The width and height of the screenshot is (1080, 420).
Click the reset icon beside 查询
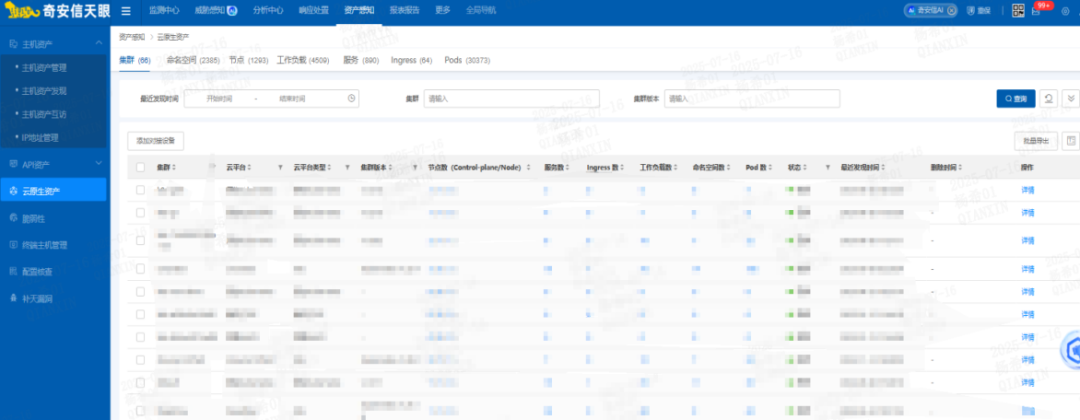click(1048, 98)
